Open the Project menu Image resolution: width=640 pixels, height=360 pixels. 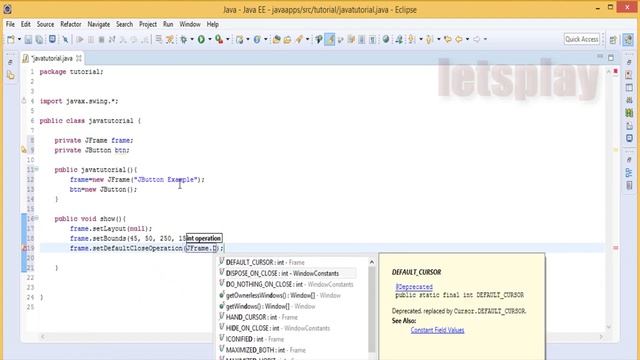coord(148,24)
